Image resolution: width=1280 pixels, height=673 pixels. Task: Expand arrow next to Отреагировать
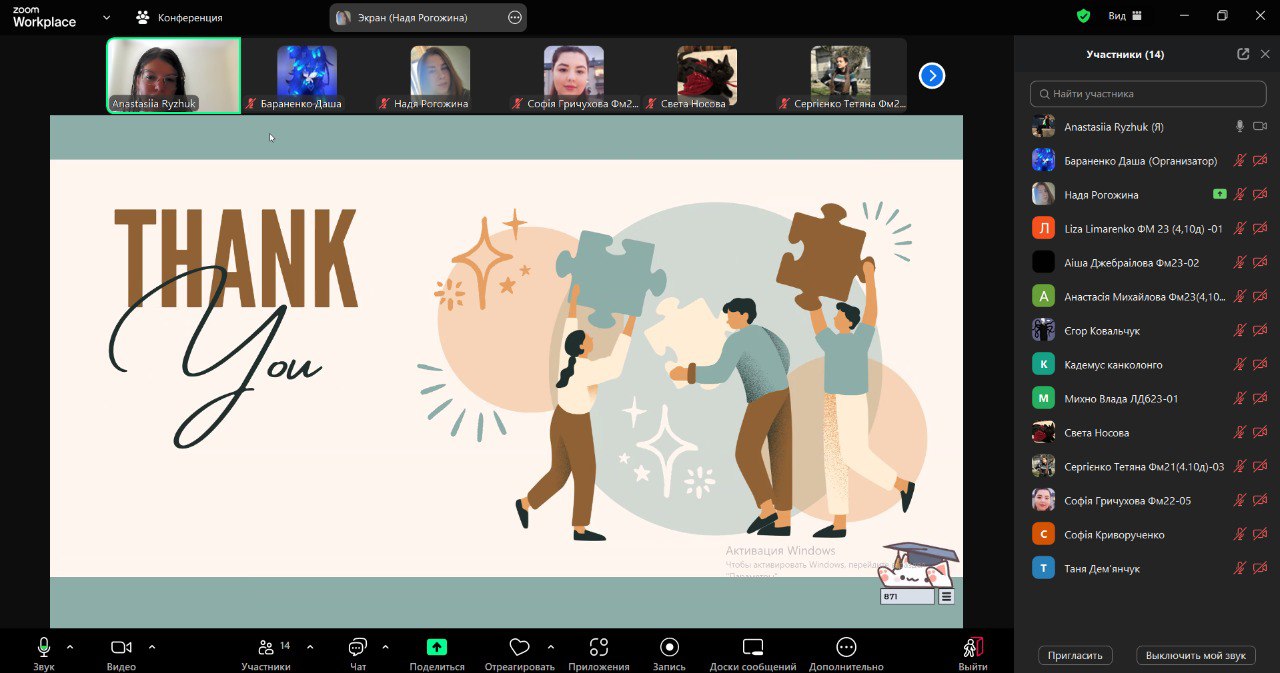551,646
